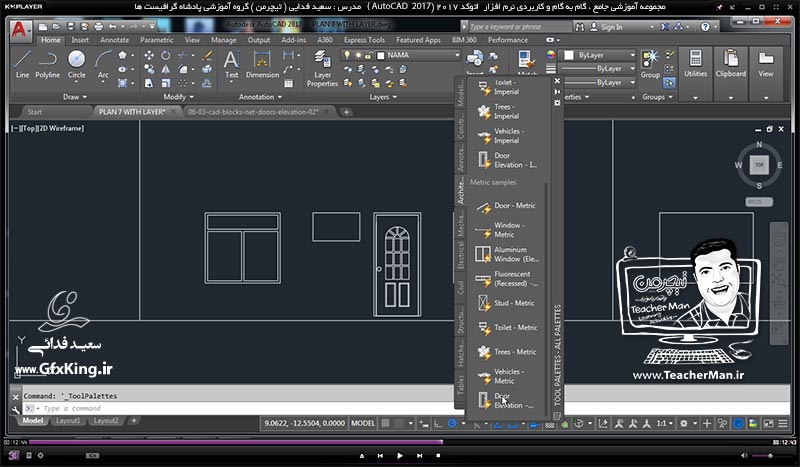Select the Text annotation tool
Screen dimensions: 800x467
coord(232,64)
